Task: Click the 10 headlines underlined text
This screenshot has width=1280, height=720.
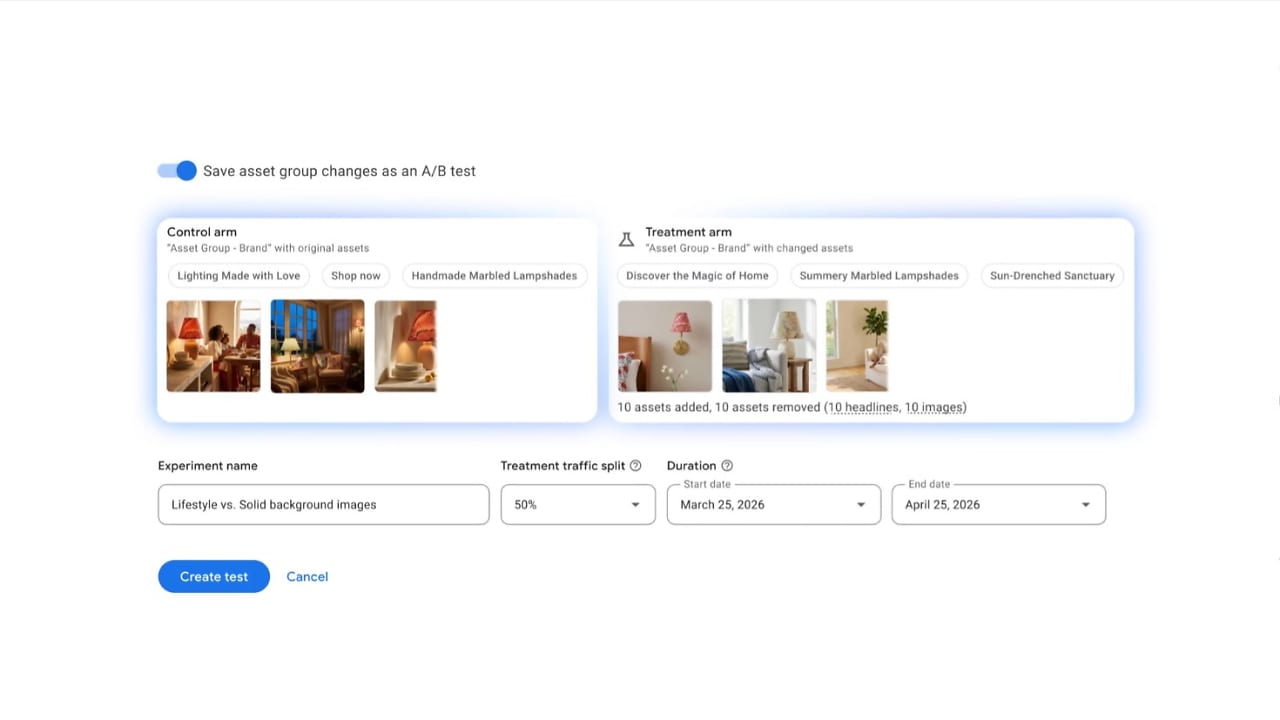Action: point(864,408)
